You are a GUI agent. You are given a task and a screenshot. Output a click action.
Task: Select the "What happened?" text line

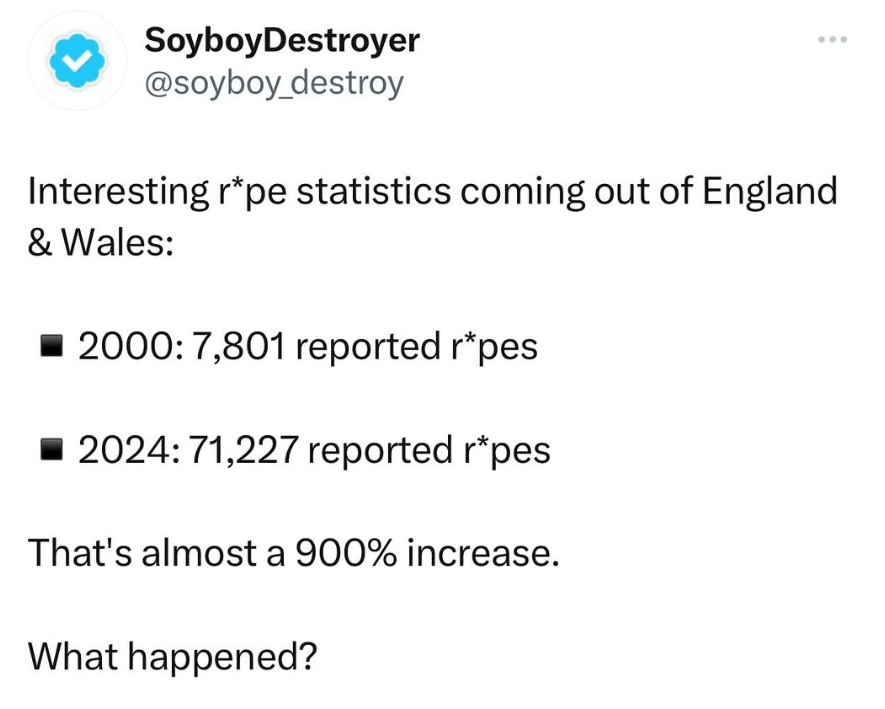[x=173, y=657]
